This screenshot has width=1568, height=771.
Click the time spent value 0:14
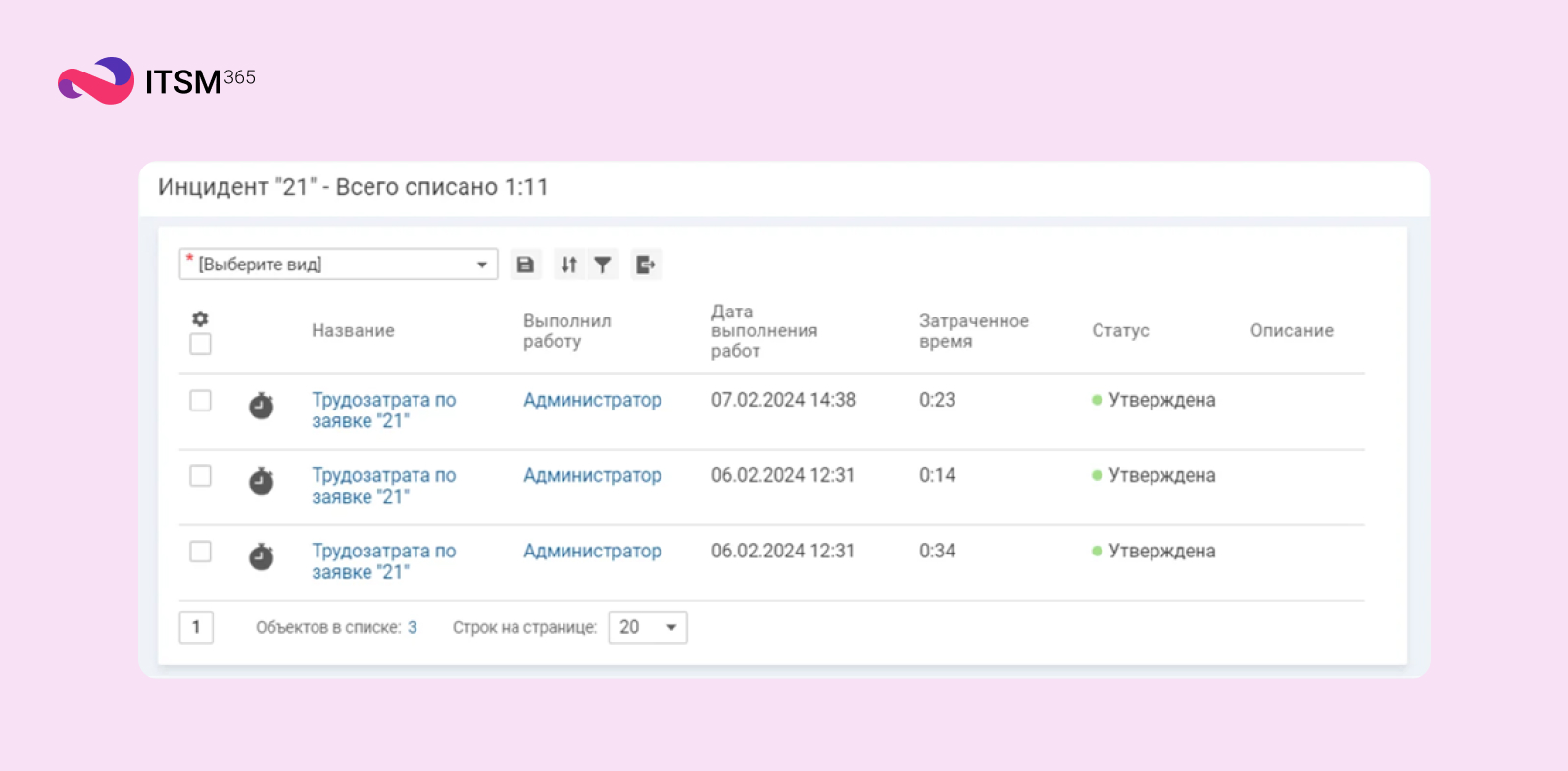[x=937, y=475]
